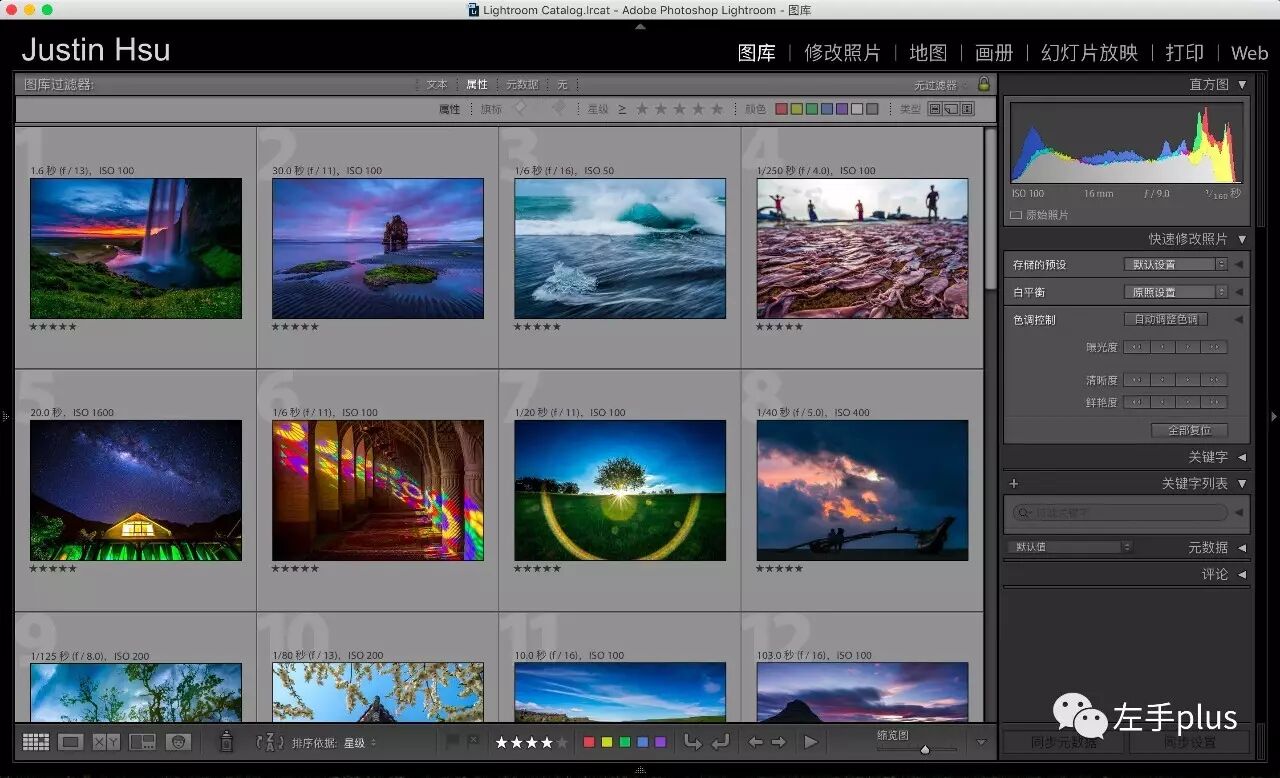This screenshot has width=1280, height=778.
Task: Click Sync Metadata (同步元数据) button
Action: [1063, 742]
